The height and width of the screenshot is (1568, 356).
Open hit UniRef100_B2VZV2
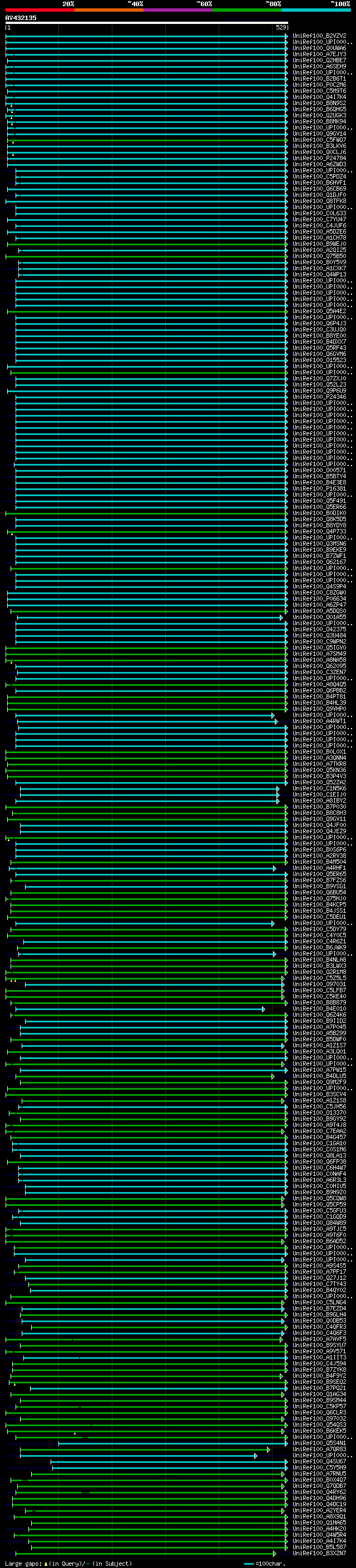click(x=319, y=36)
